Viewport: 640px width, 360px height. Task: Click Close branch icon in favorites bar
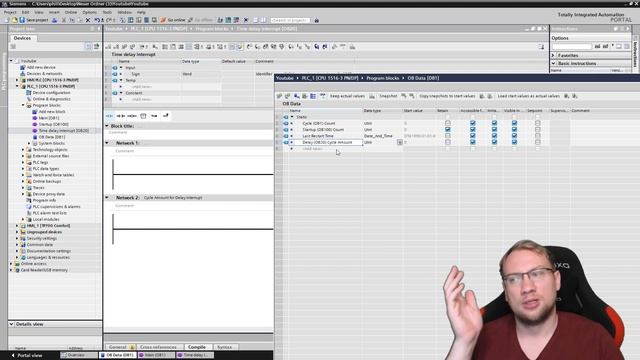[x=165, y=116]
